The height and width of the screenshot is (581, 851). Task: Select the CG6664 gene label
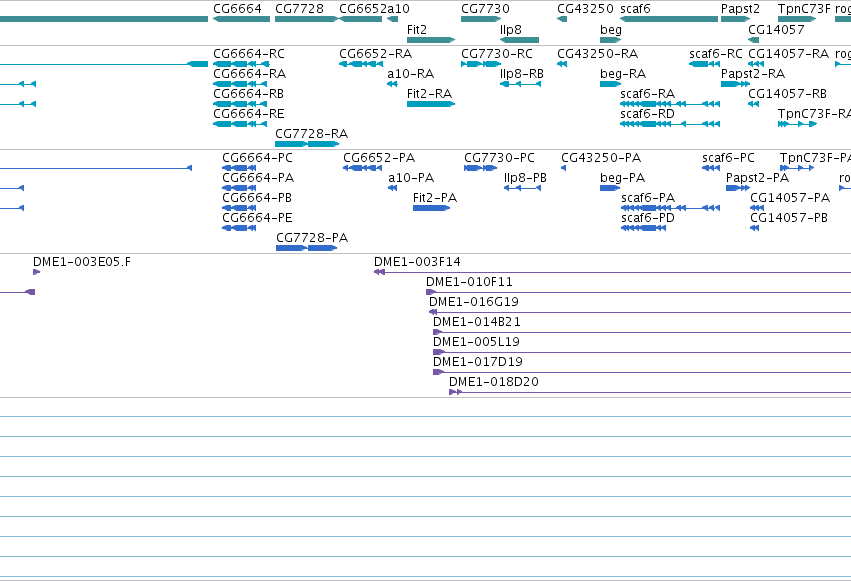point(237,9)
